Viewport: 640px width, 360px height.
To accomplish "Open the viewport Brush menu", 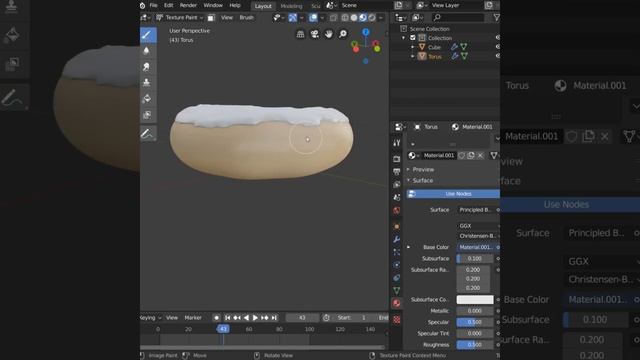I will [246, 18].
